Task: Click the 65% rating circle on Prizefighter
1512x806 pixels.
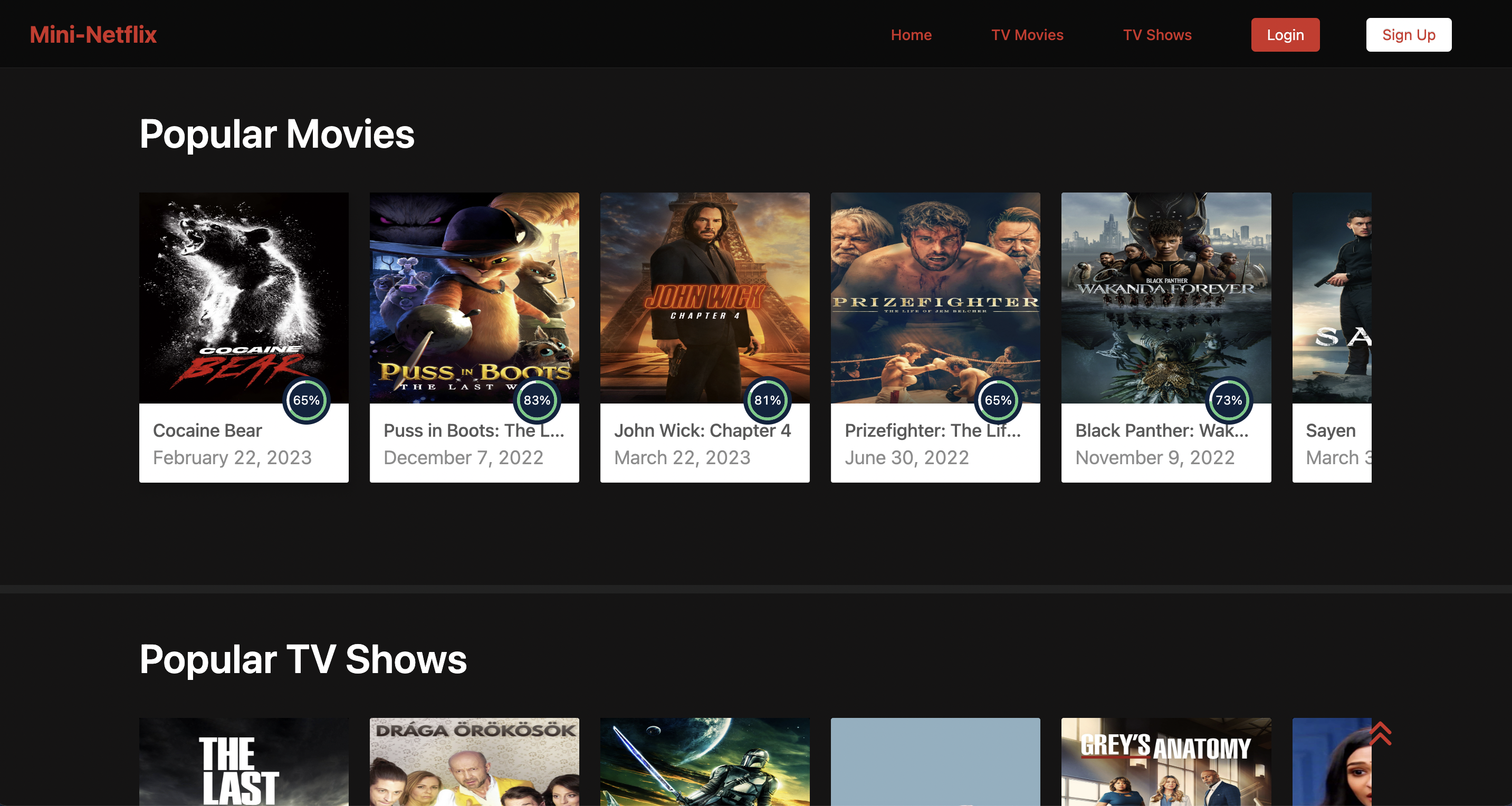Action: click(998, 400)
